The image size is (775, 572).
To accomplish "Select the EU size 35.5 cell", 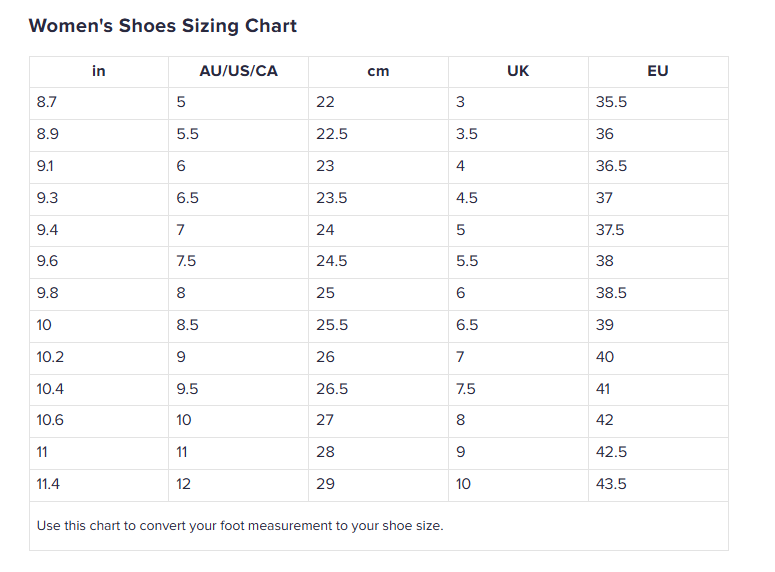I will coord(611,102).
